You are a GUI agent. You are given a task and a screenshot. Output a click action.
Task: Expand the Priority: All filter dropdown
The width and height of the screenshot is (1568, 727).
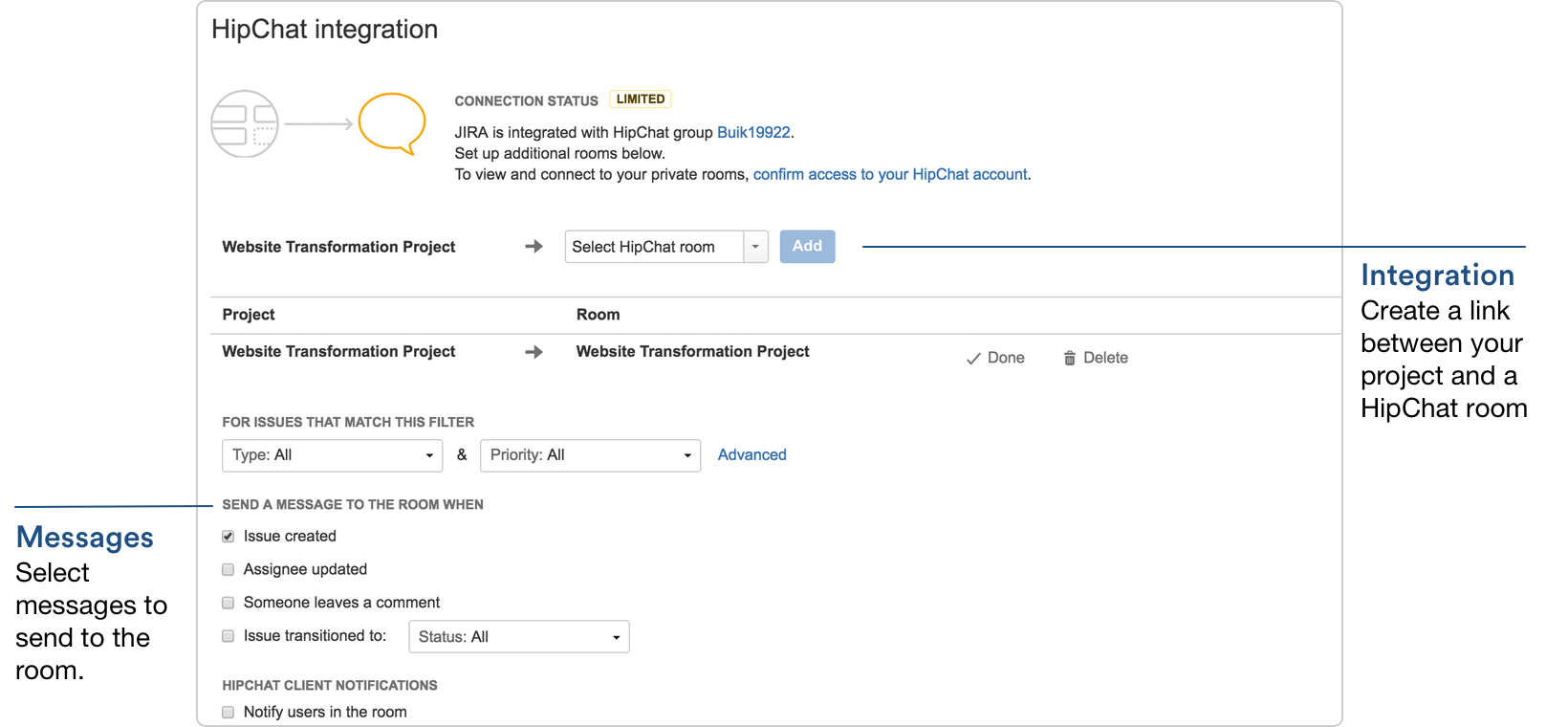pos(590,455)
